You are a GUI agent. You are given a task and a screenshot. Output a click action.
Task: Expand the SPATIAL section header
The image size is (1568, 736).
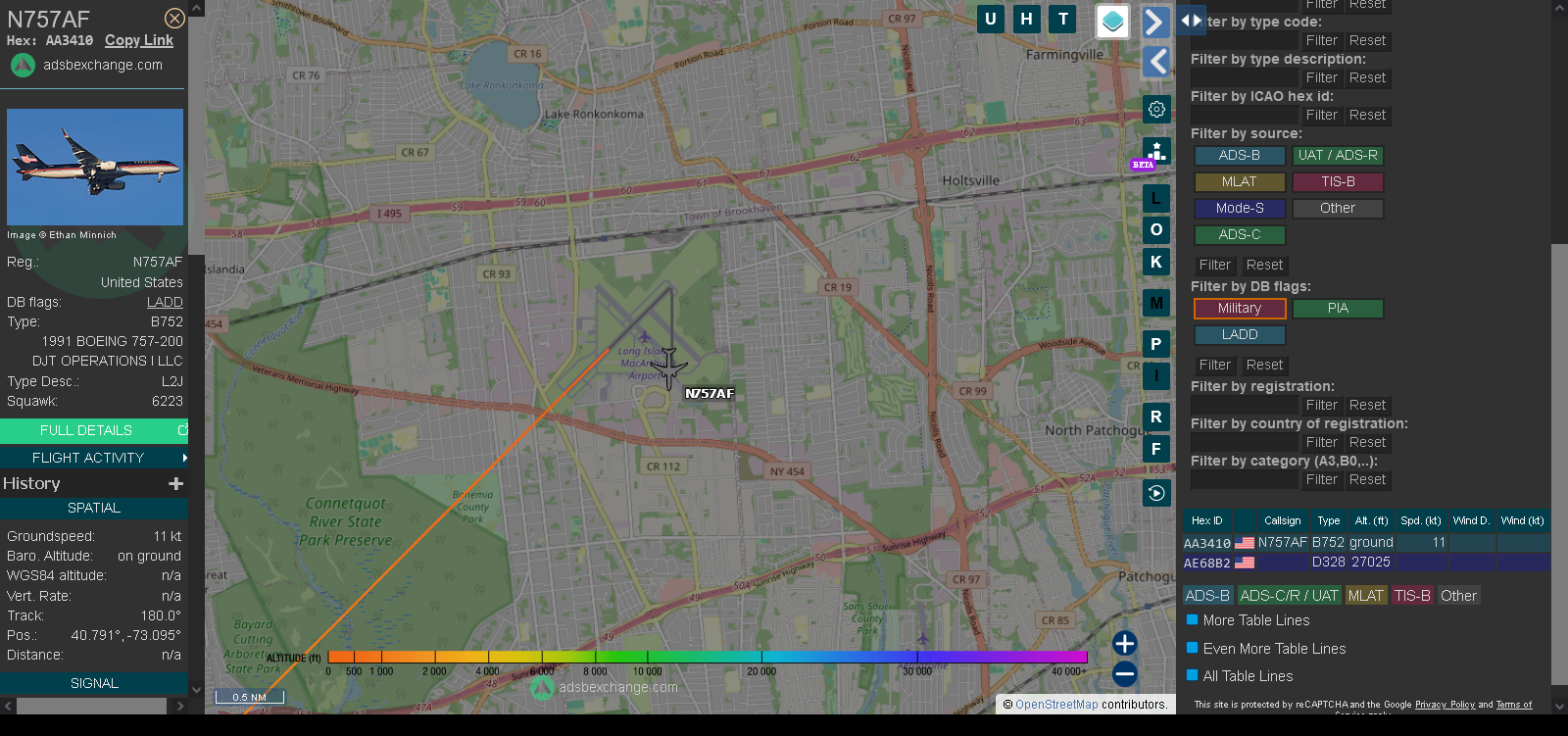(x=94, y=508)
